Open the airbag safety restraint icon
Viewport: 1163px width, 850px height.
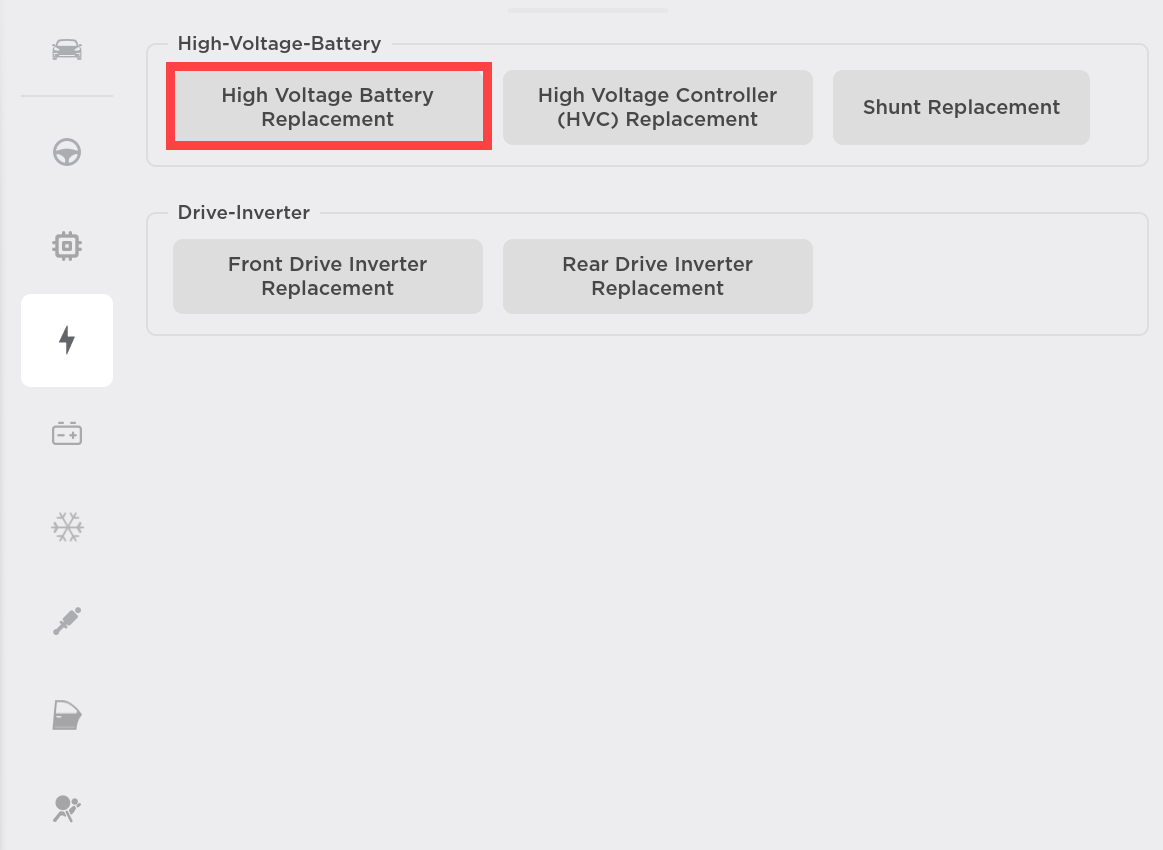pos(67,808)
